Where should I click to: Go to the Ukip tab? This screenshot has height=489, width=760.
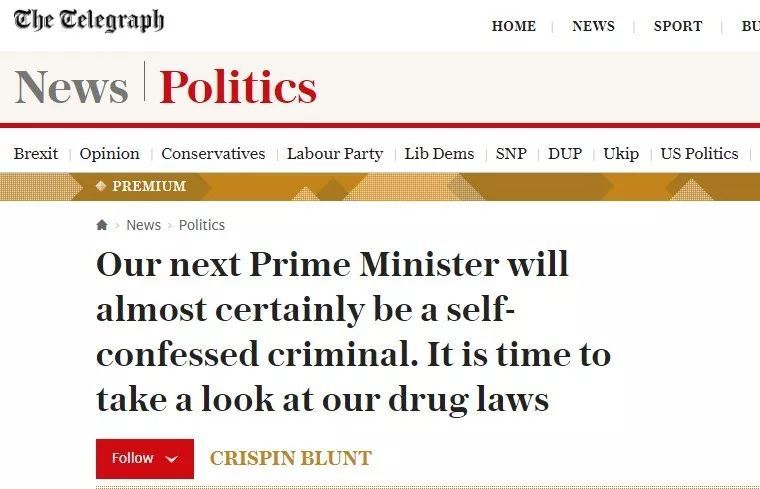621,154
